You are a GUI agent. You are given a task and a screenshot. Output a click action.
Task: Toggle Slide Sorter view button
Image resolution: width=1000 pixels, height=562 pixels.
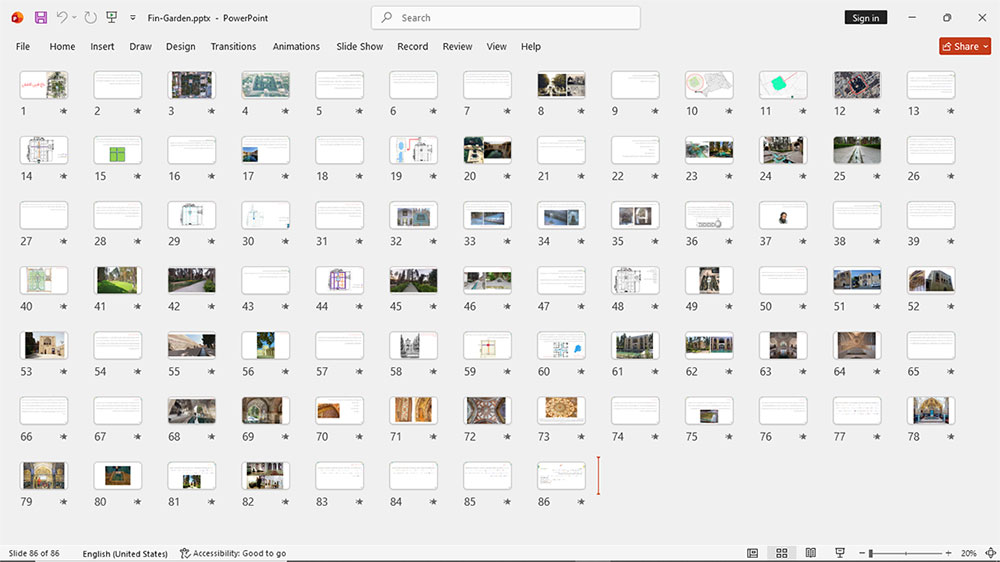point(781,553)
